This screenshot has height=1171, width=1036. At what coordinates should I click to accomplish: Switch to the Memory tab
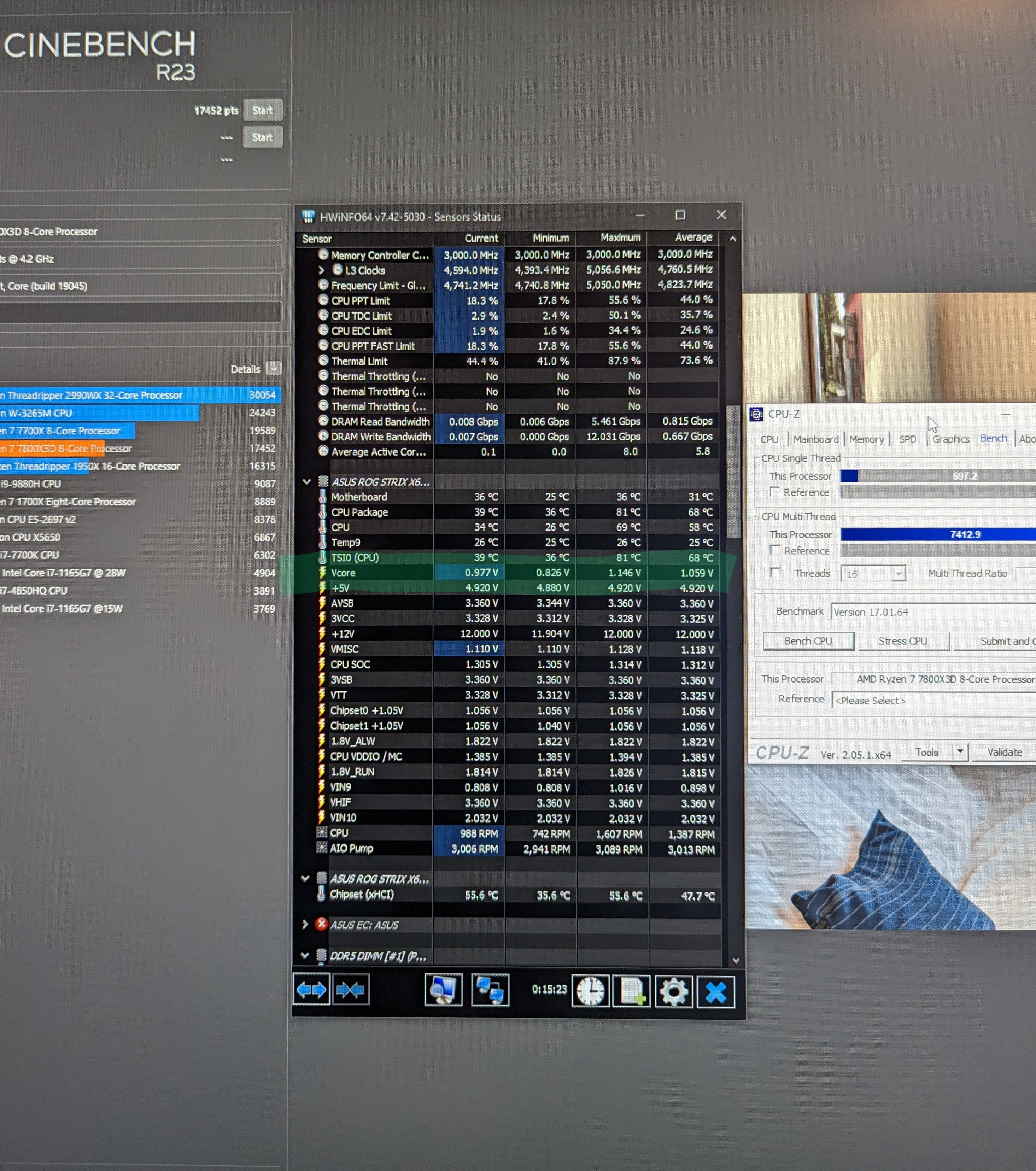[x=866, y=439]
